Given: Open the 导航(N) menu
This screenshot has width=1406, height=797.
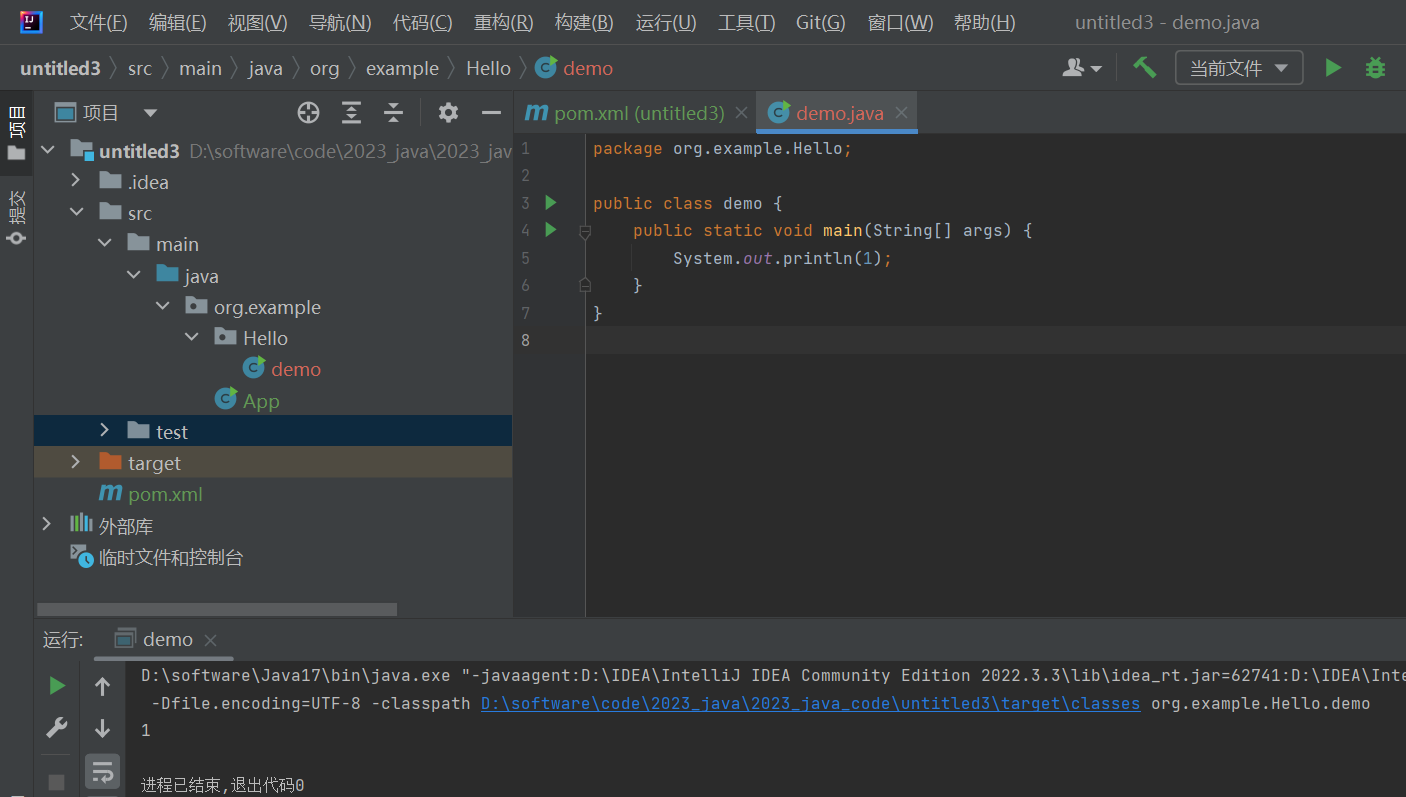Looking at the screenshot, I should pos(340,22).
